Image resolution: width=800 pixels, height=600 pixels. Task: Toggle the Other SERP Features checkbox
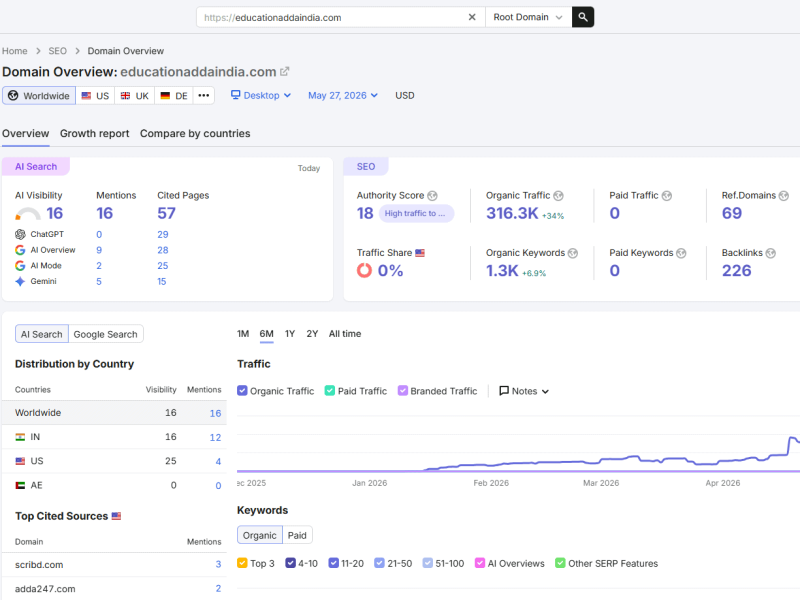[560, 563]
